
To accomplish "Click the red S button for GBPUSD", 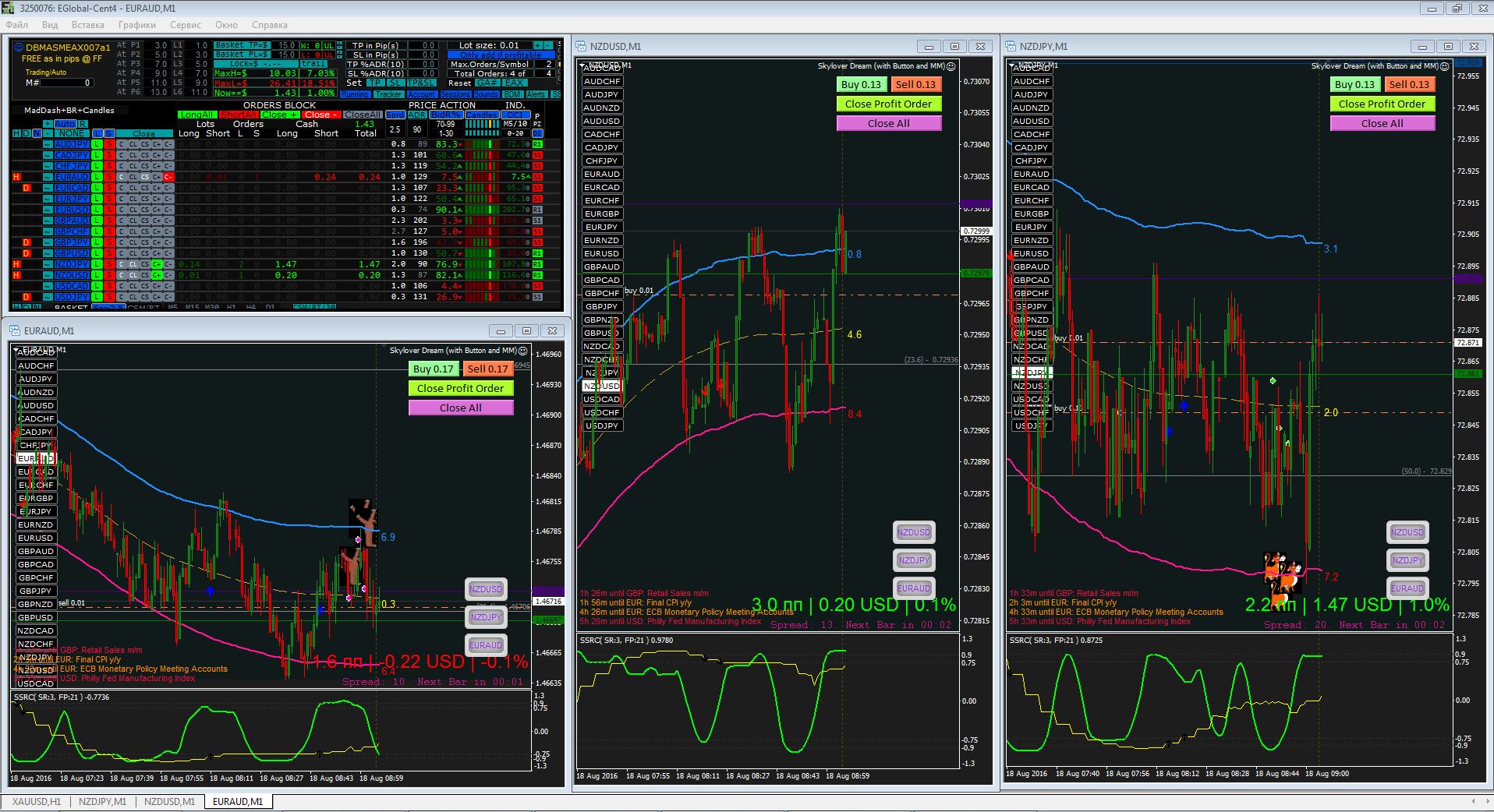I will point(109,253).
